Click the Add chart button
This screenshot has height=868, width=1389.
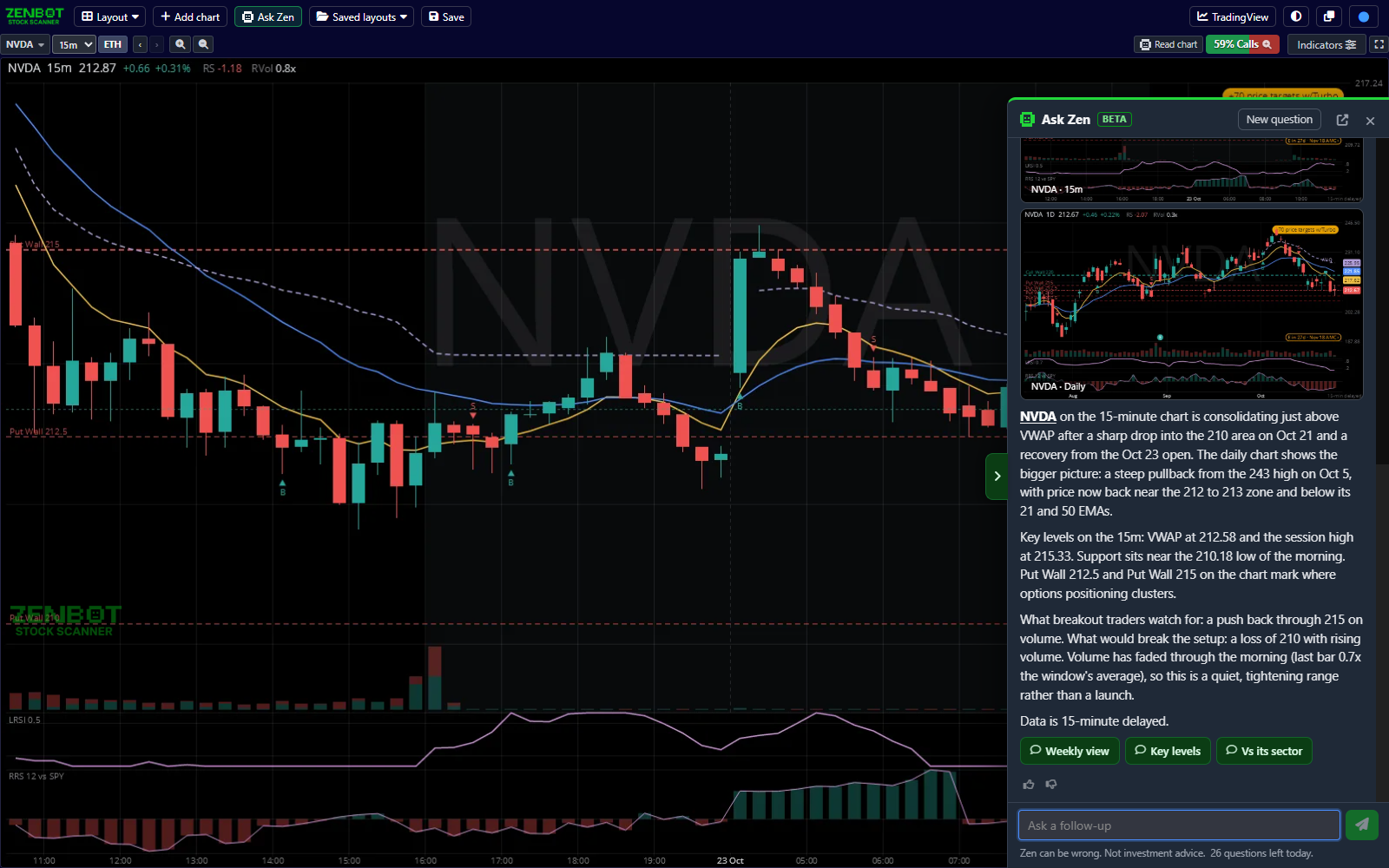point(190,16)
